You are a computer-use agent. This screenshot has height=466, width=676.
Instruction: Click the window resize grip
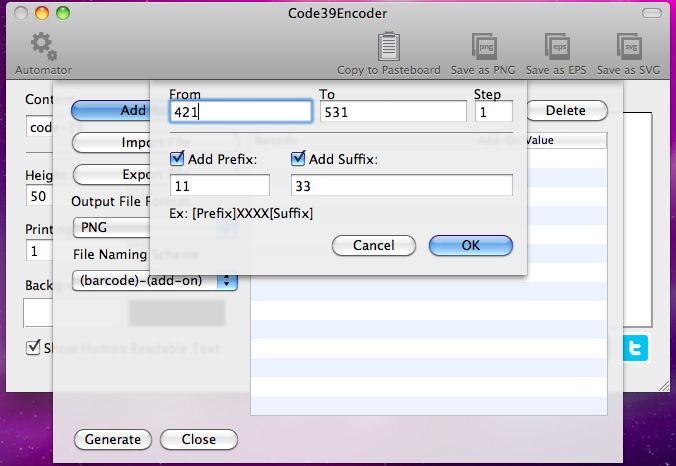tap(664, 386)
